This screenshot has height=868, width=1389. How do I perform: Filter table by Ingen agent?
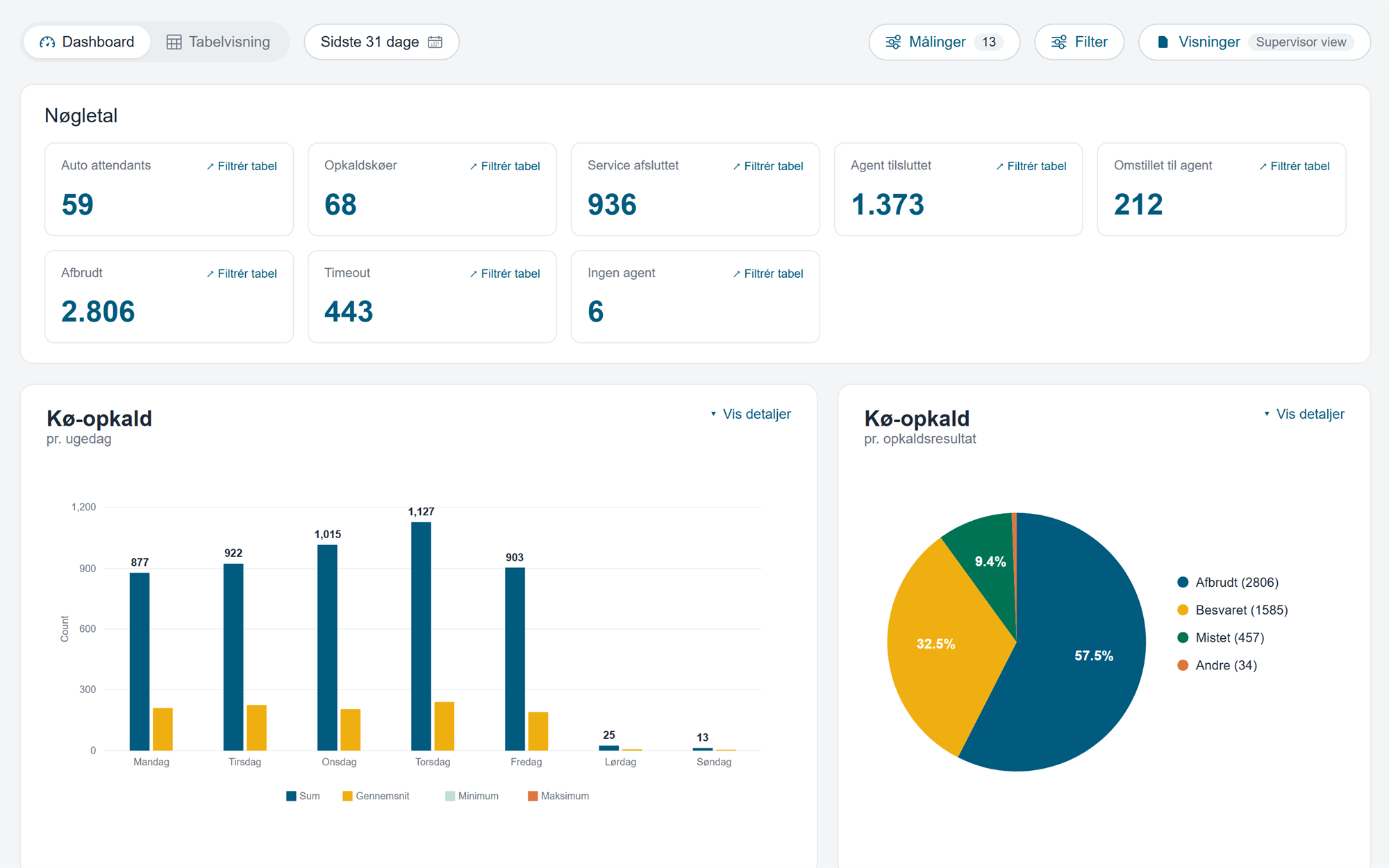coord(768,274)
